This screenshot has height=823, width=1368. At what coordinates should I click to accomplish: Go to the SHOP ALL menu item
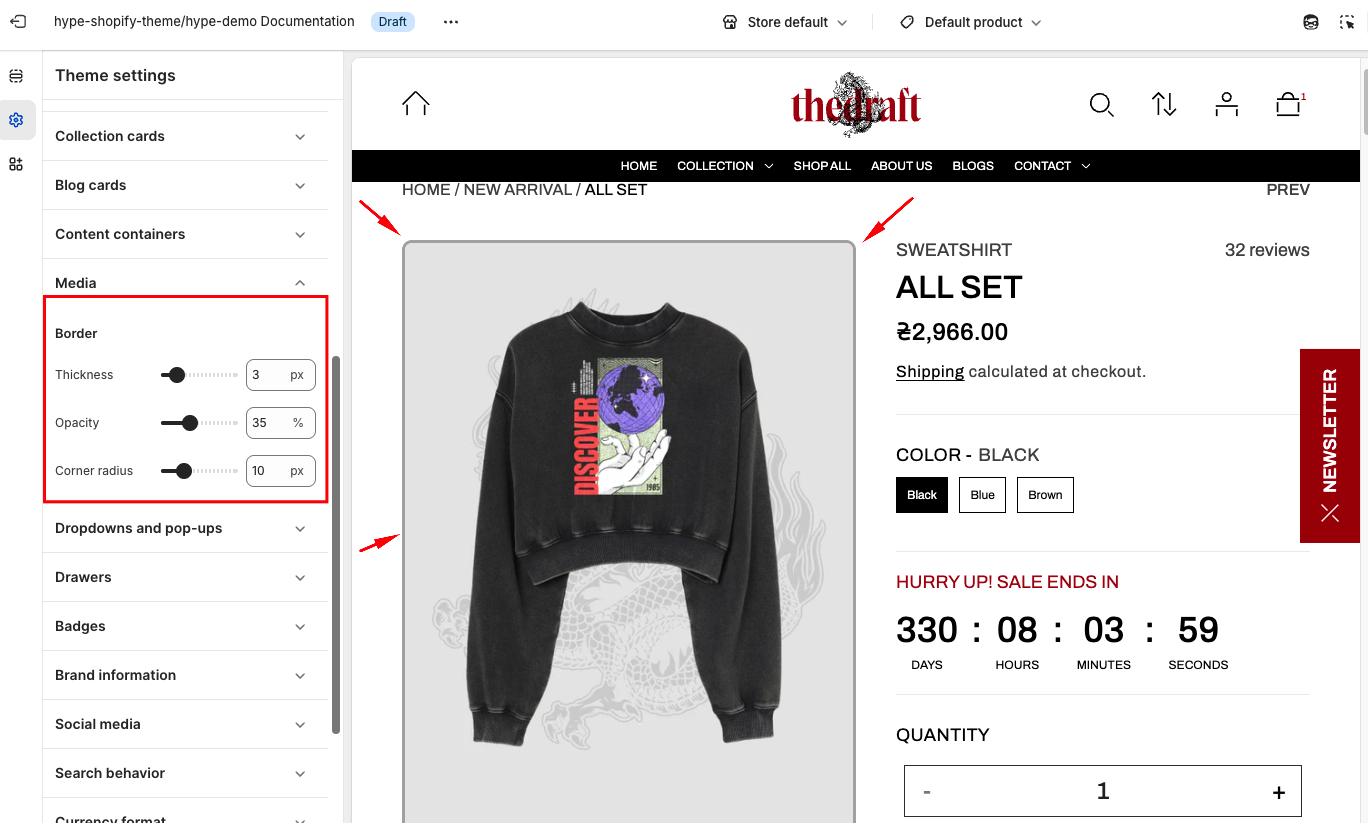point(822,166)
